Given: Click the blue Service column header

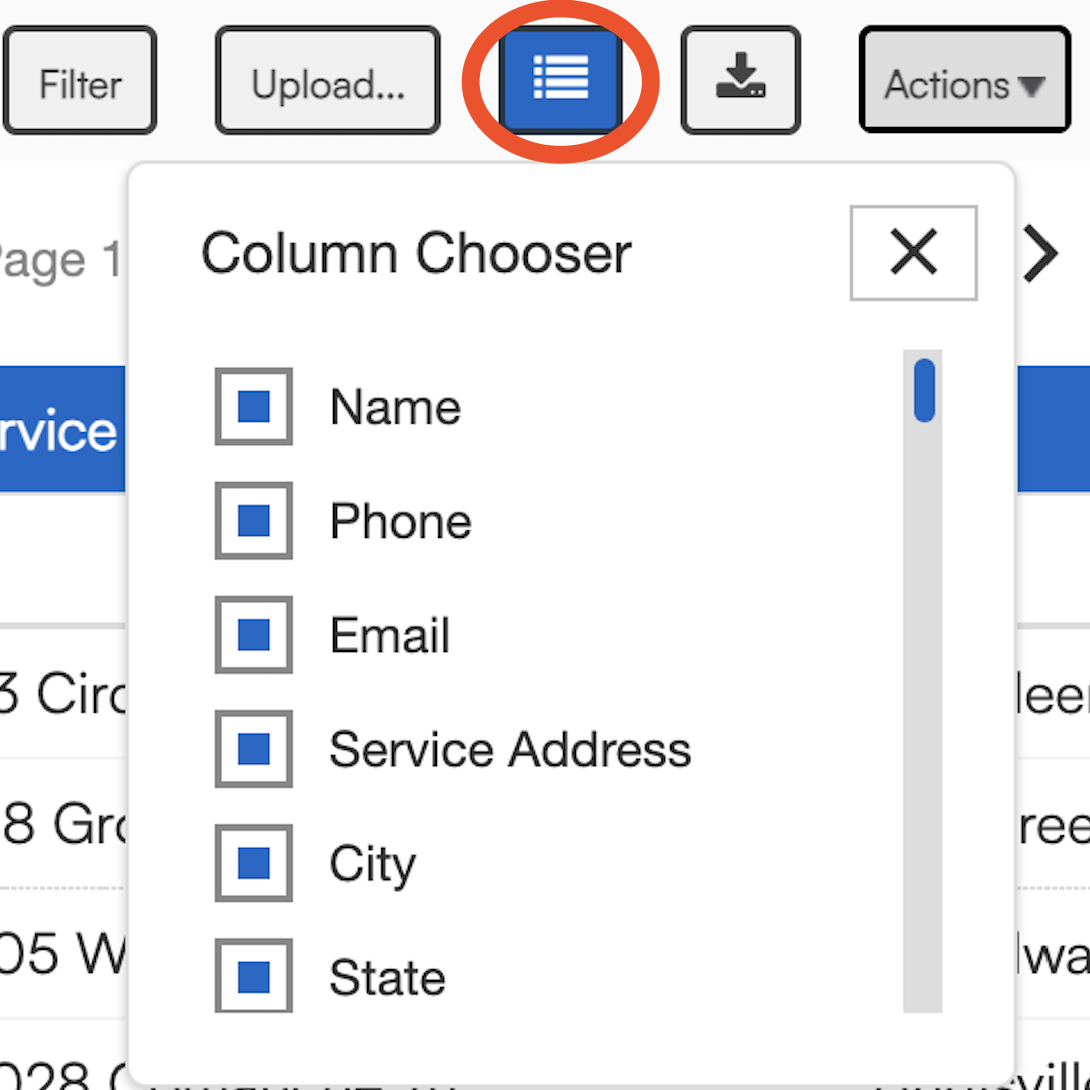Looking at the screenshot, I should click(60, 430).
